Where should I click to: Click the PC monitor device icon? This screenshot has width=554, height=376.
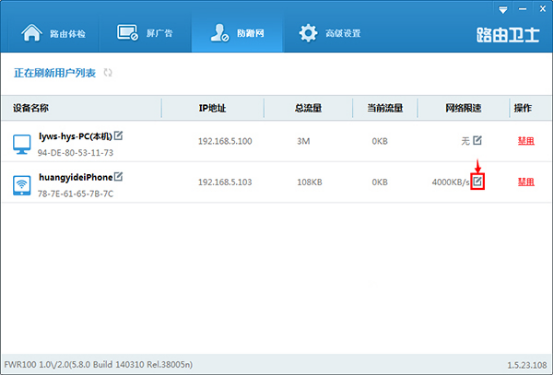22,144
